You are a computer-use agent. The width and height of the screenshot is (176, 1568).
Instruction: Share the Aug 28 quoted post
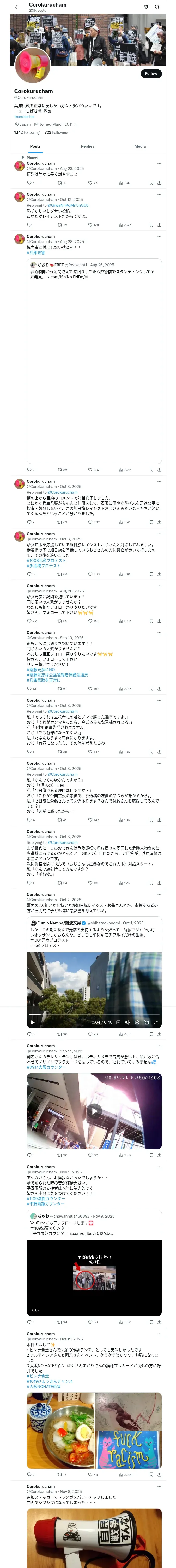(159, 470)
